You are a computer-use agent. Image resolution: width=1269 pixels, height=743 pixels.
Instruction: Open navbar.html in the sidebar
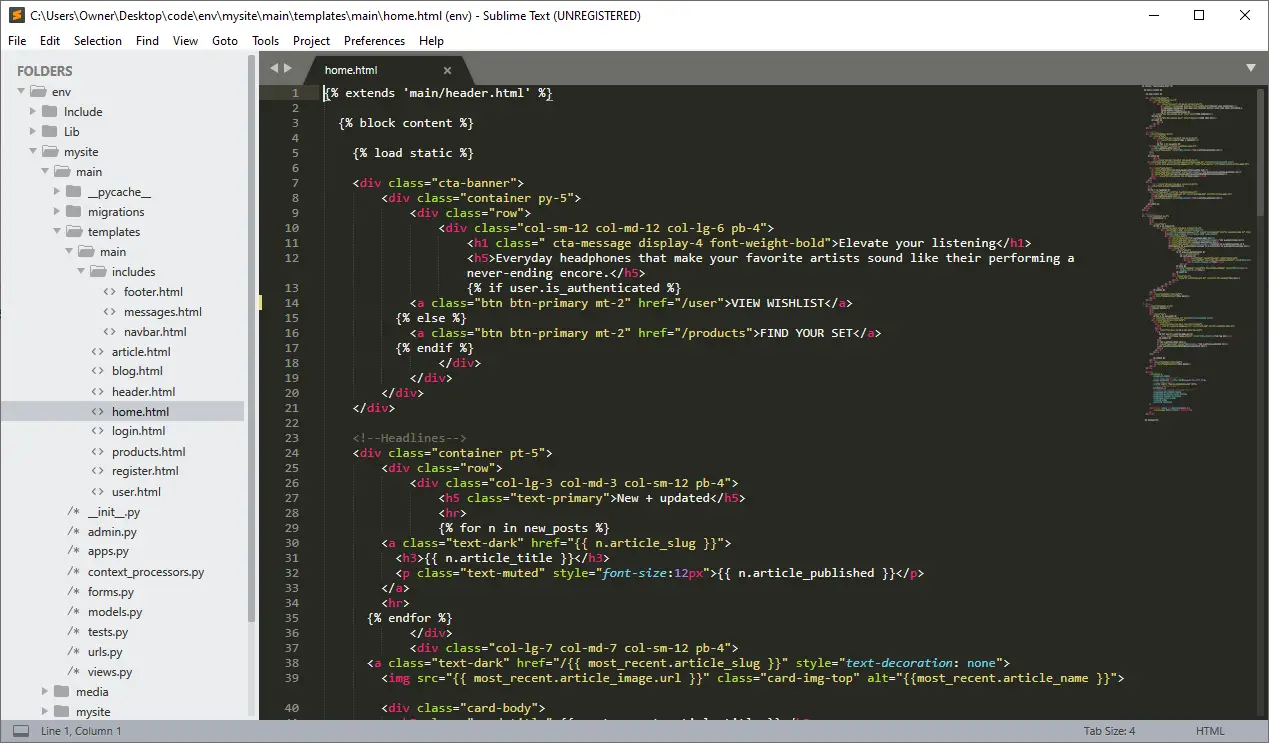(155, 332)
